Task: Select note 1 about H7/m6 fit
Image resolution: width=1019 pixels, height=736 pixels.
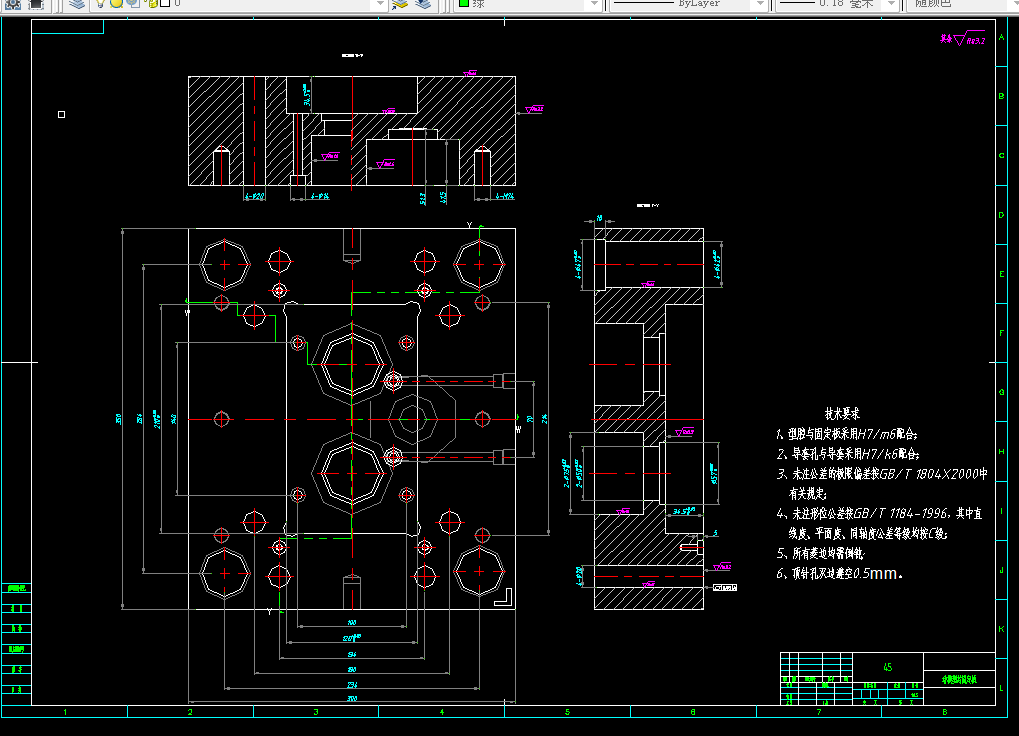Action: 847,434
